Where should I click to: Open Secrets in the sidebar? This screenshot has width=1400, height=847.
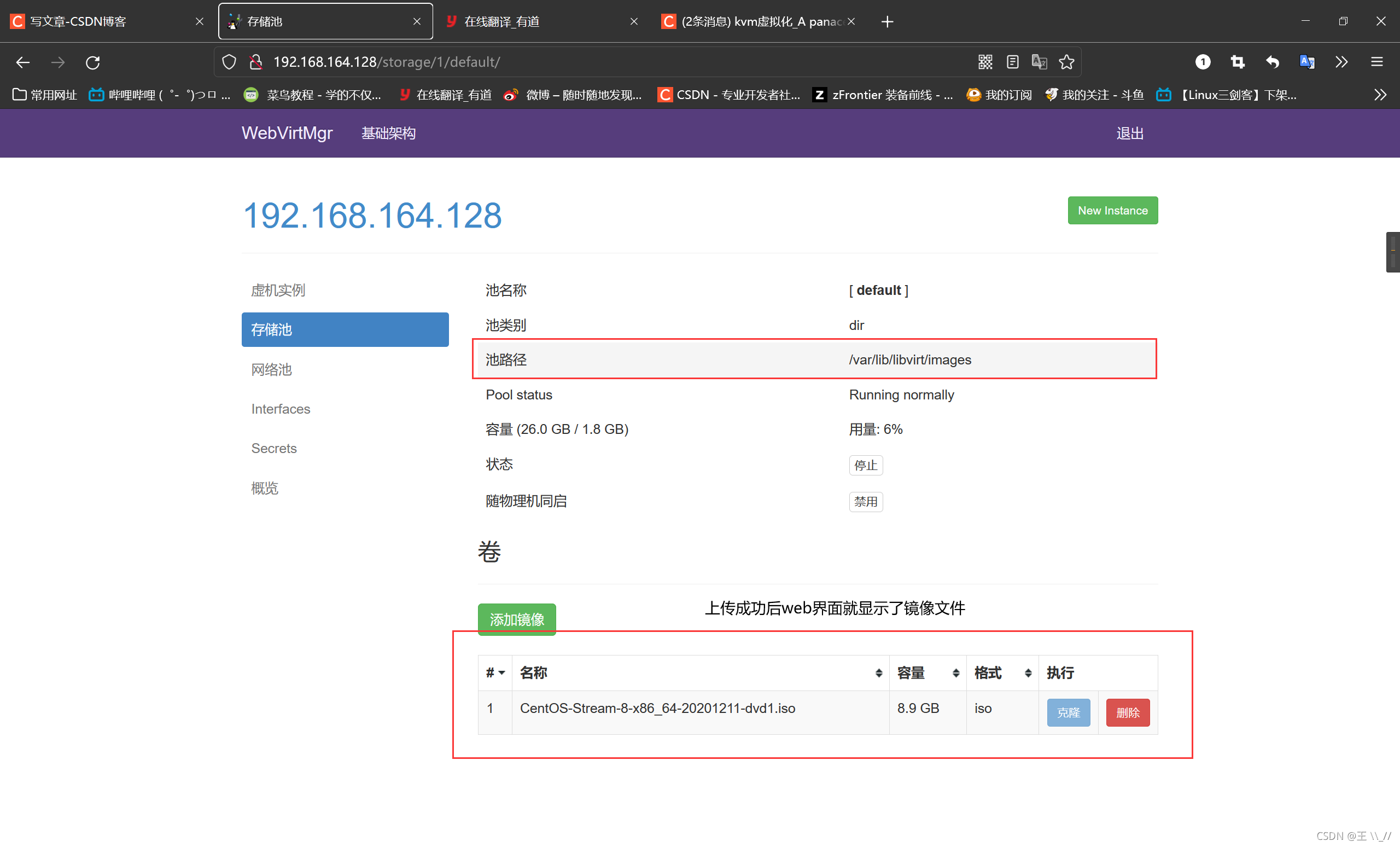click(x=345, y=448)
